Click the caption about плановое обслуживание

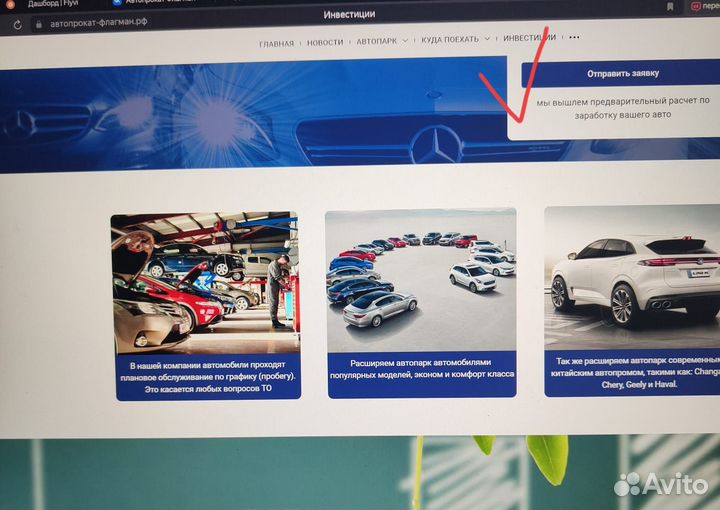coord(208,375)
